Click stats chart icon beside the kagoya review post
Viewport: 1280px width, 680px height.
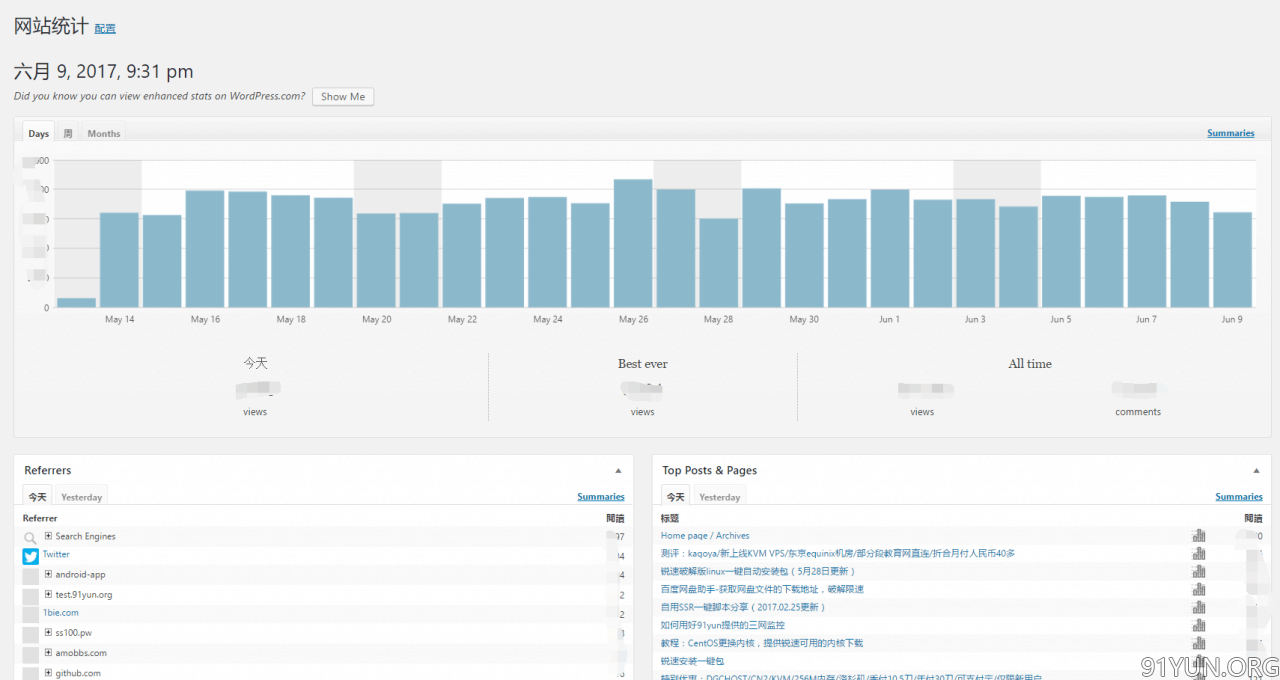[1198, 554]
